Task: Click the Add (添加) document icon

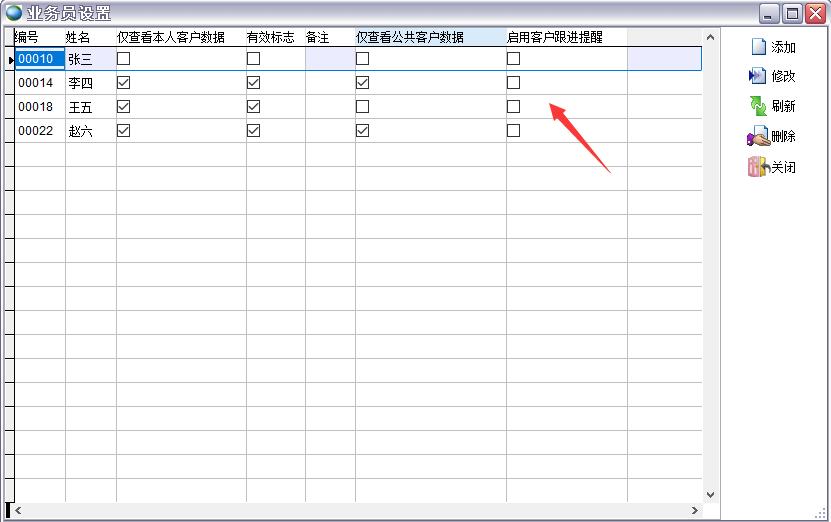Action: pyautogui.click(x=758, y=47)
